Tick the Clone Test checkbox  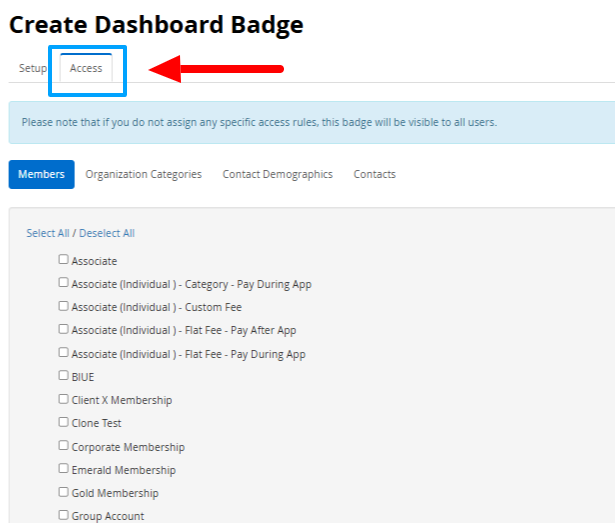(64, 422)
